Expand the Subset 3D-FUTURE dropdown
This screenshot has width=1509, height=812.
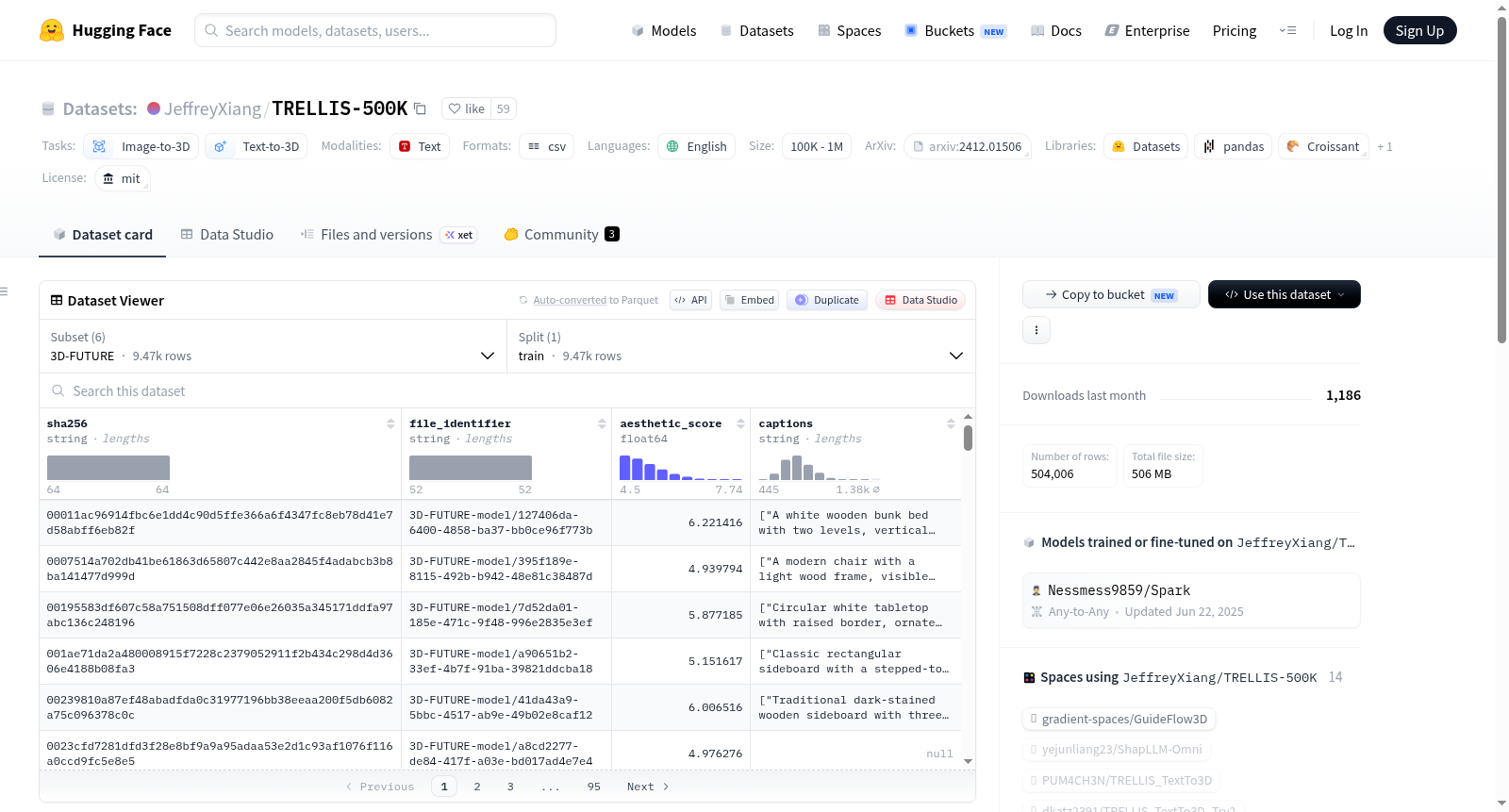[273, 346]
